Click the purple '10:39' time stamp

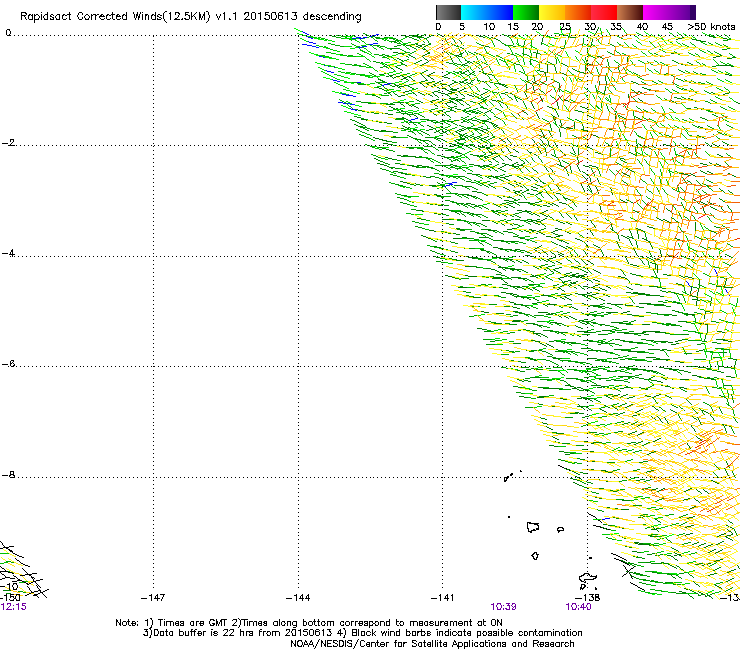point(503,607)
